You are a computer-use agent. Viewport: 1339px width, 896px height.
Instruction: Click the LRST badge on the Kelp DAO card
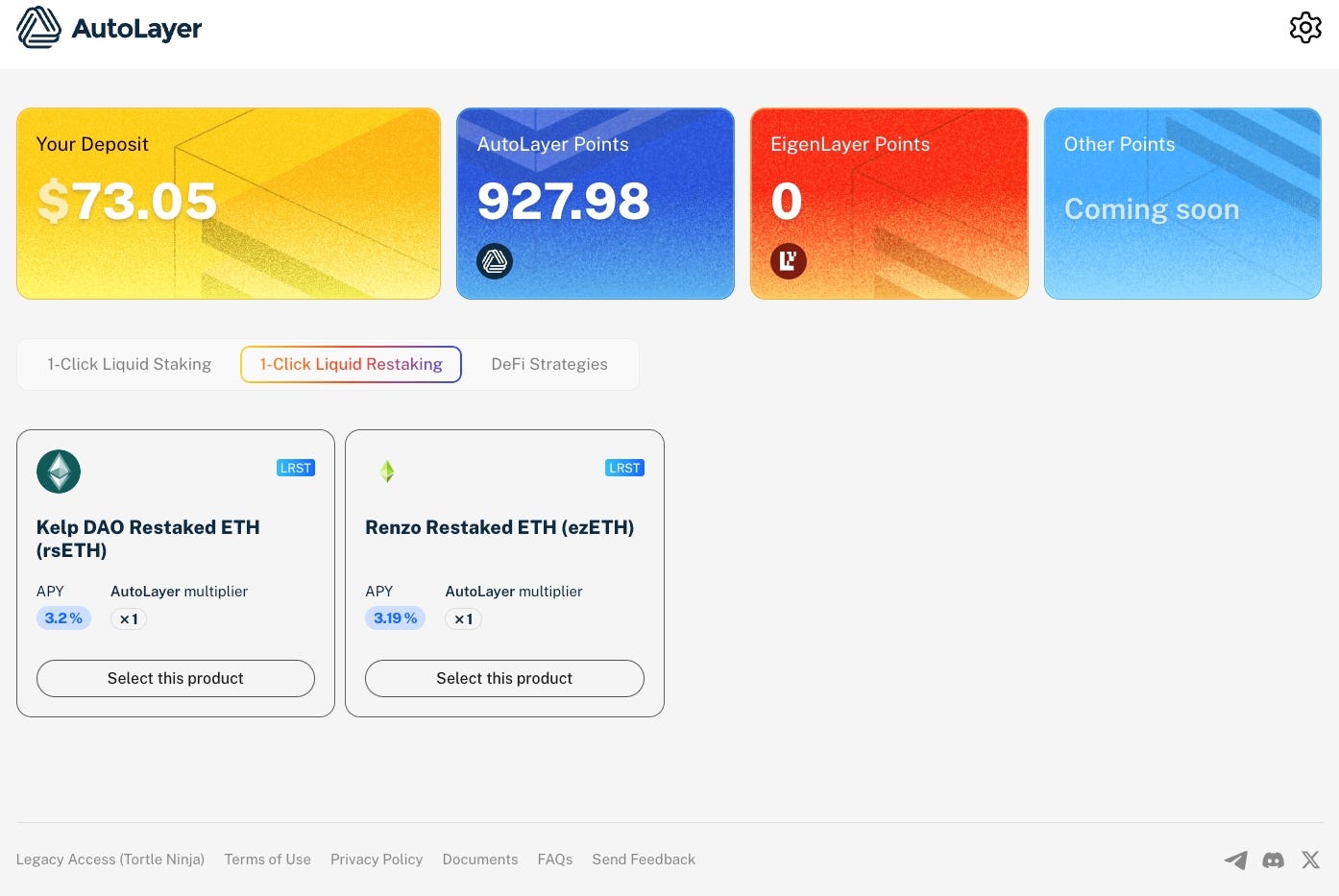(296, 468)
